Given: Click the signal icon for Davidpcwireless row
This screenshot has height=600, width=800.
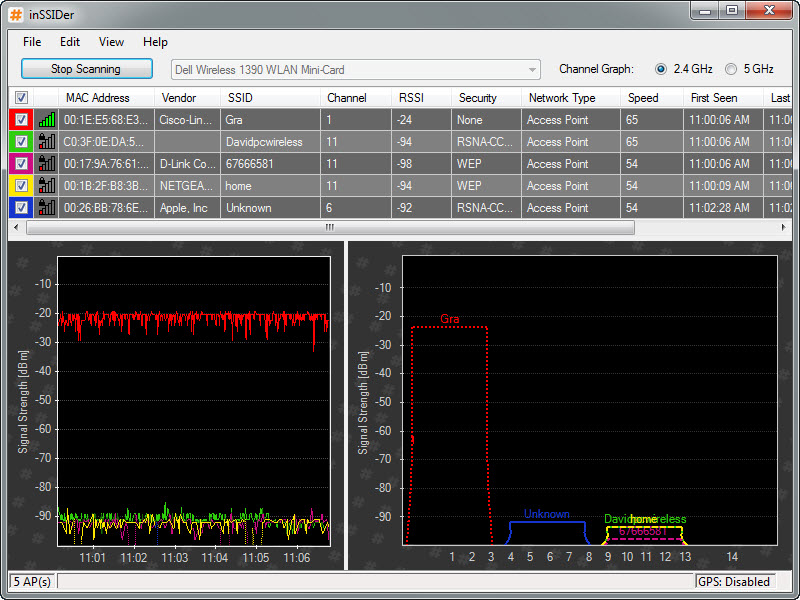Looking at the screenshot, I should click(47, 142).
